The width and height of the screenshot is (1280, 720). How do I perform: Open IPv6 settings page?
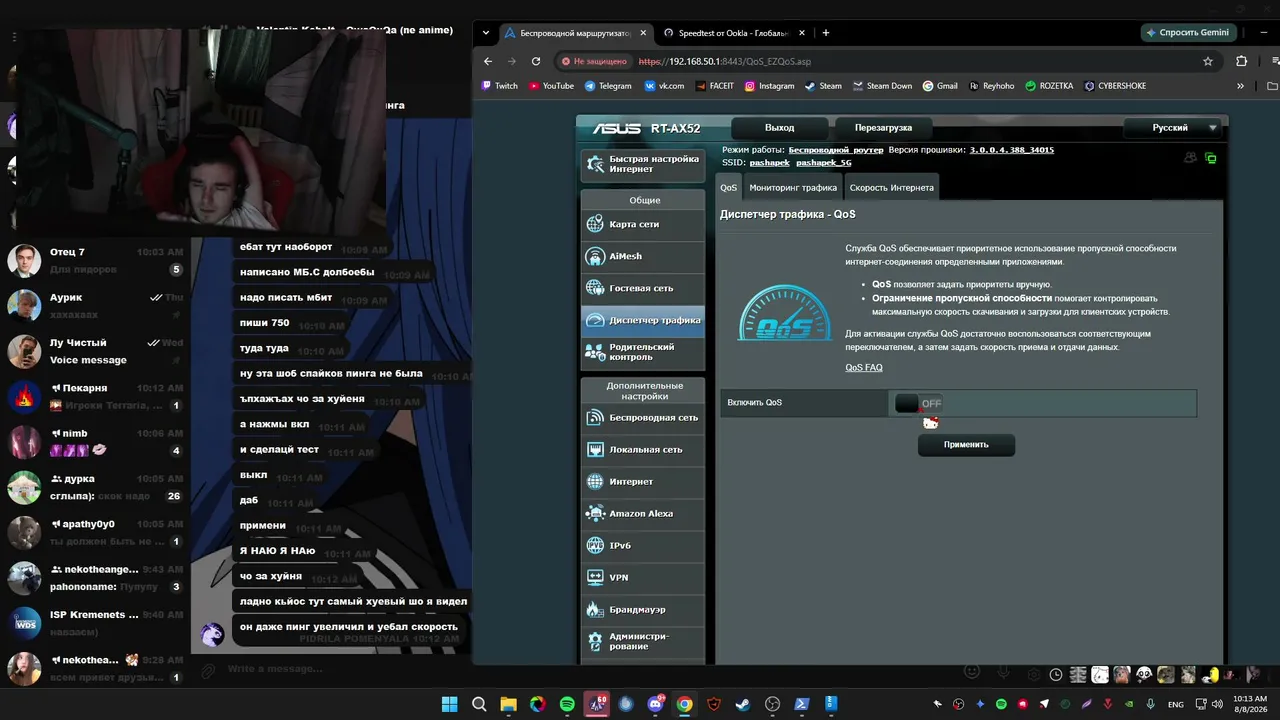tap(642, 545)
